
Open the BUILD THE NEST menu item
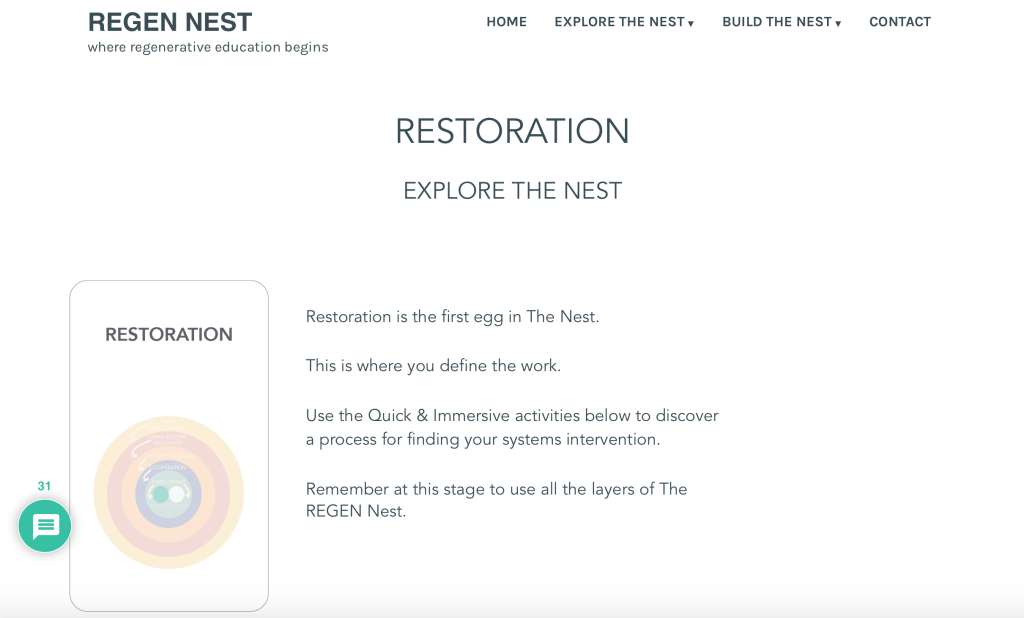coord(776,22)
